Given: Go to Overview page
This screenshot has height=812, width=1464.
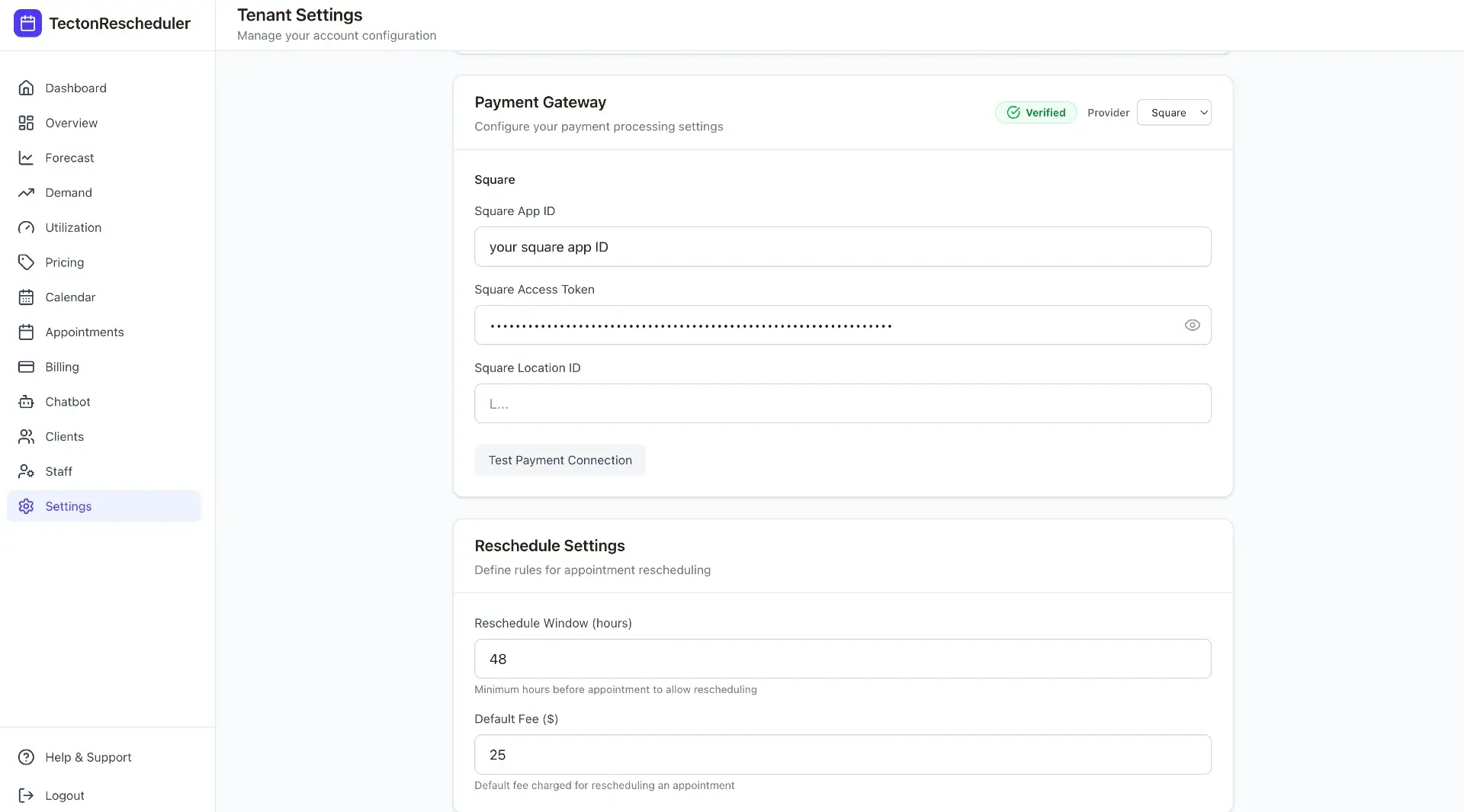Looking at the screenshot, I should [x=104, y=123].
